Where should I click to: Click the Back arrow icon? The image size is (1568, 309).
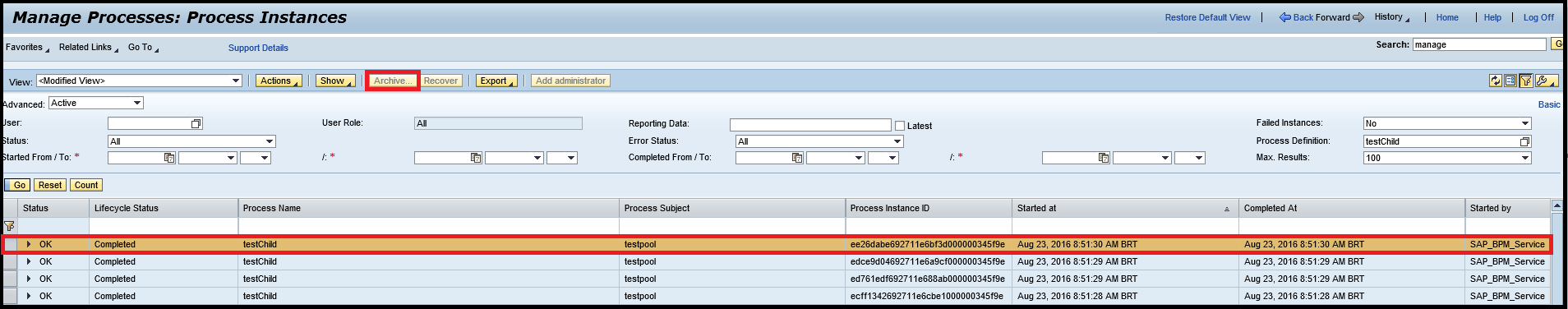[1284, 17]
